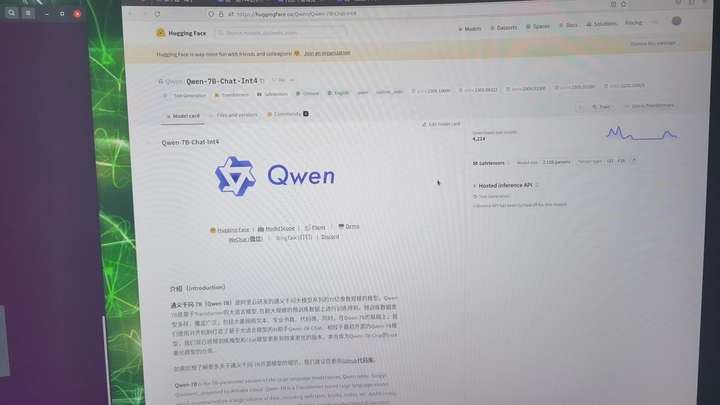Click the 介绍 (Introduction) heading
This screenshot has width=720, height=405.
197,288
